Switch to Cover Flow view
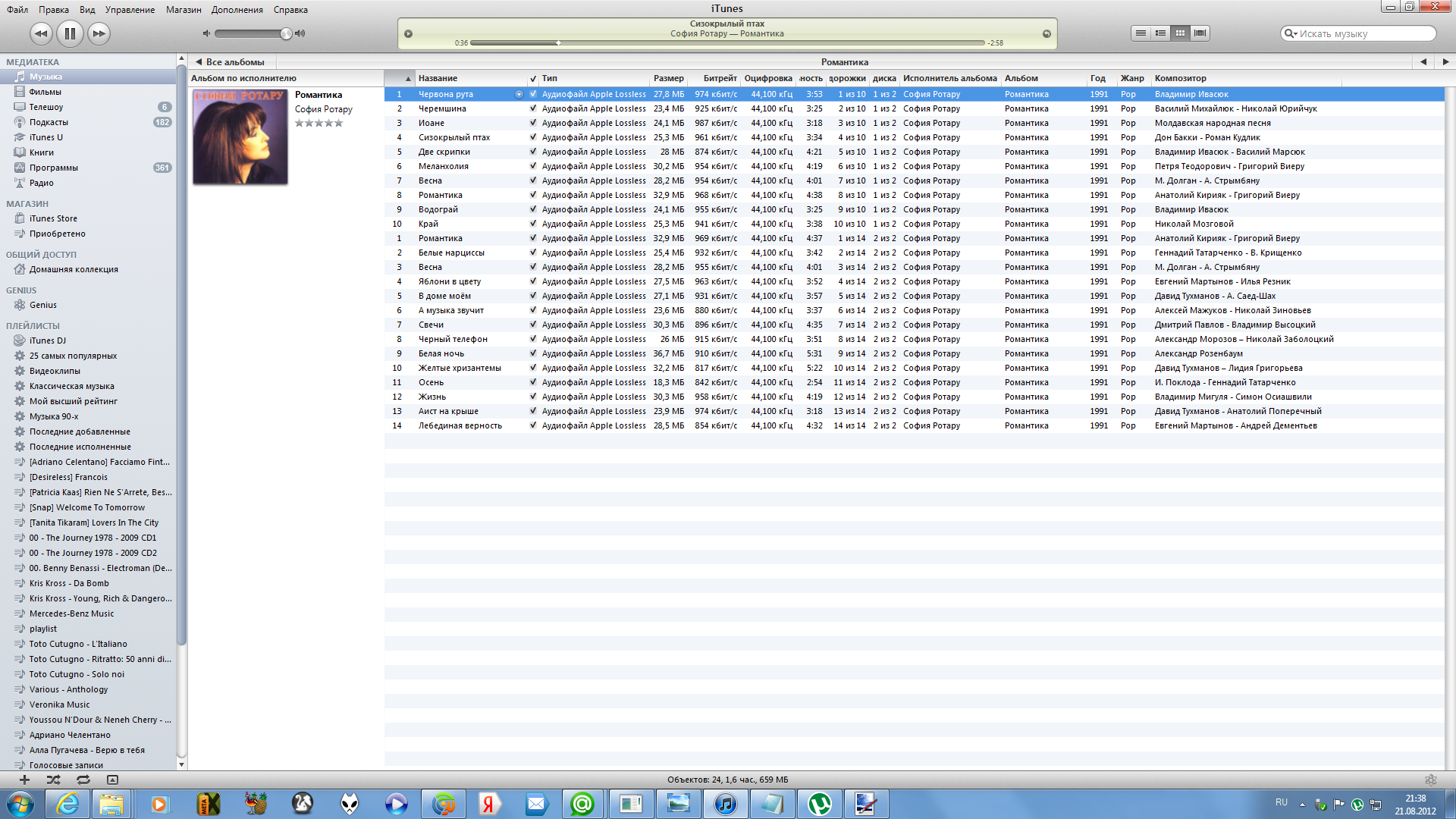Viewport: 1456px width, 819px height. (1200, 33)
